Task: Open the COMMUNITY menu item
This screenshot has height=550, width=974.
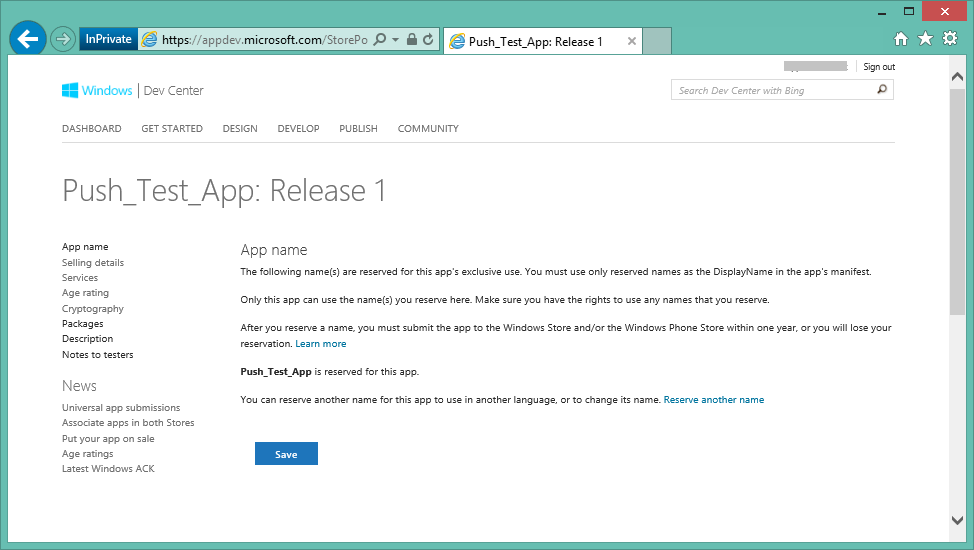Action: (428, 129)
